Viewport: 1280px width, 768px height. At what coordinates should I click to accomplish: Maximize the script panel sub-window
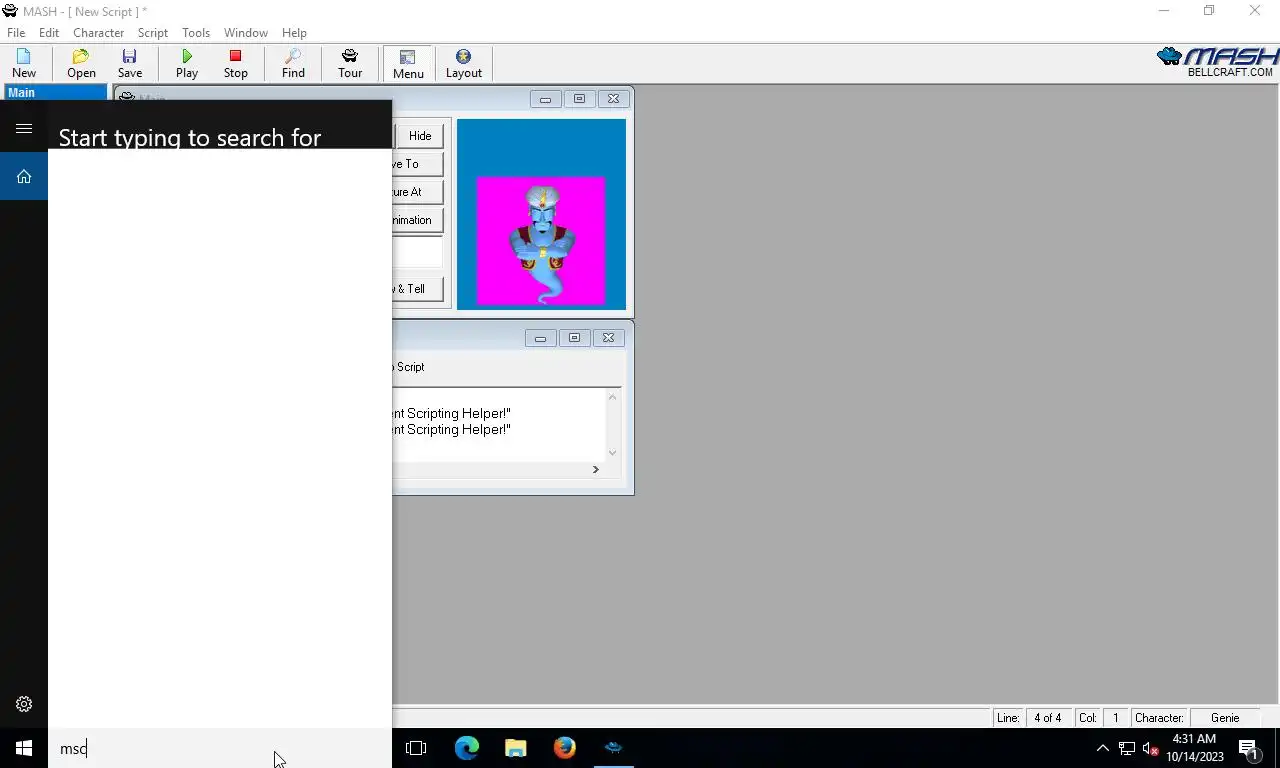point(574,338)
